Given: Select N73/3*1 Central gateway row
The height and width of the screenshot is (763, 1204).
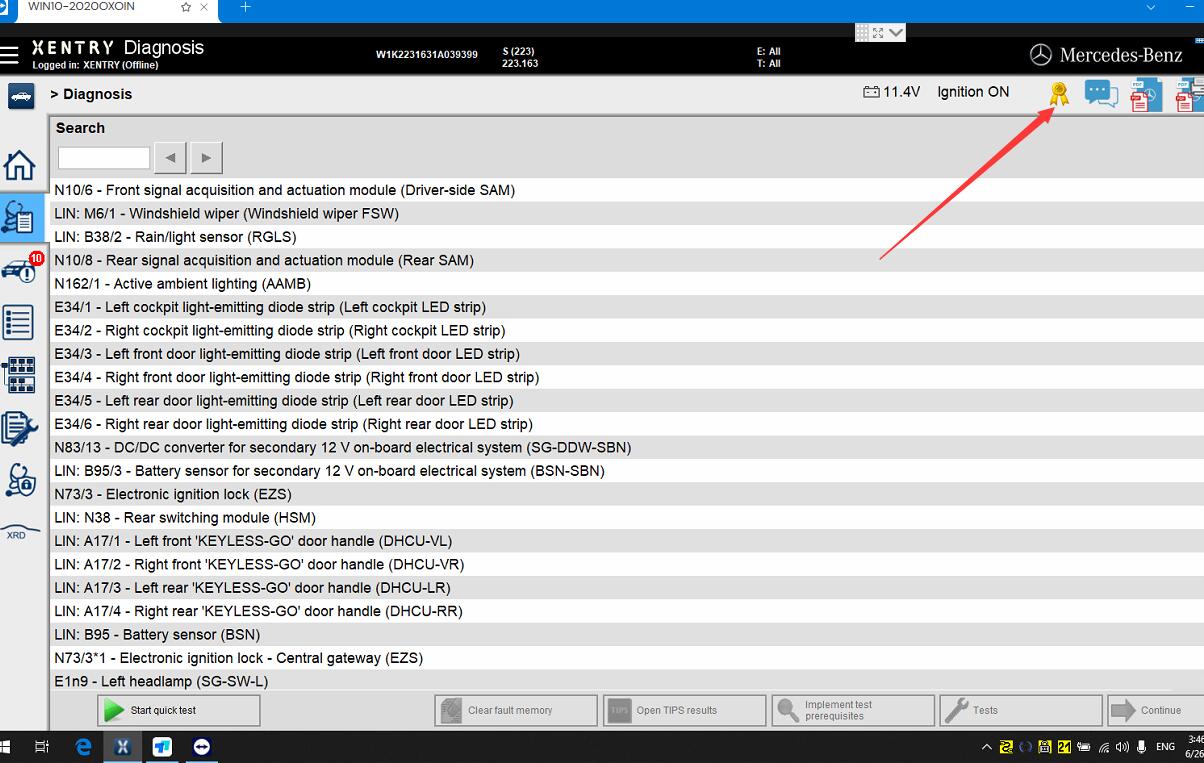Looking at the screenshot, I should (x=627, y=658).
